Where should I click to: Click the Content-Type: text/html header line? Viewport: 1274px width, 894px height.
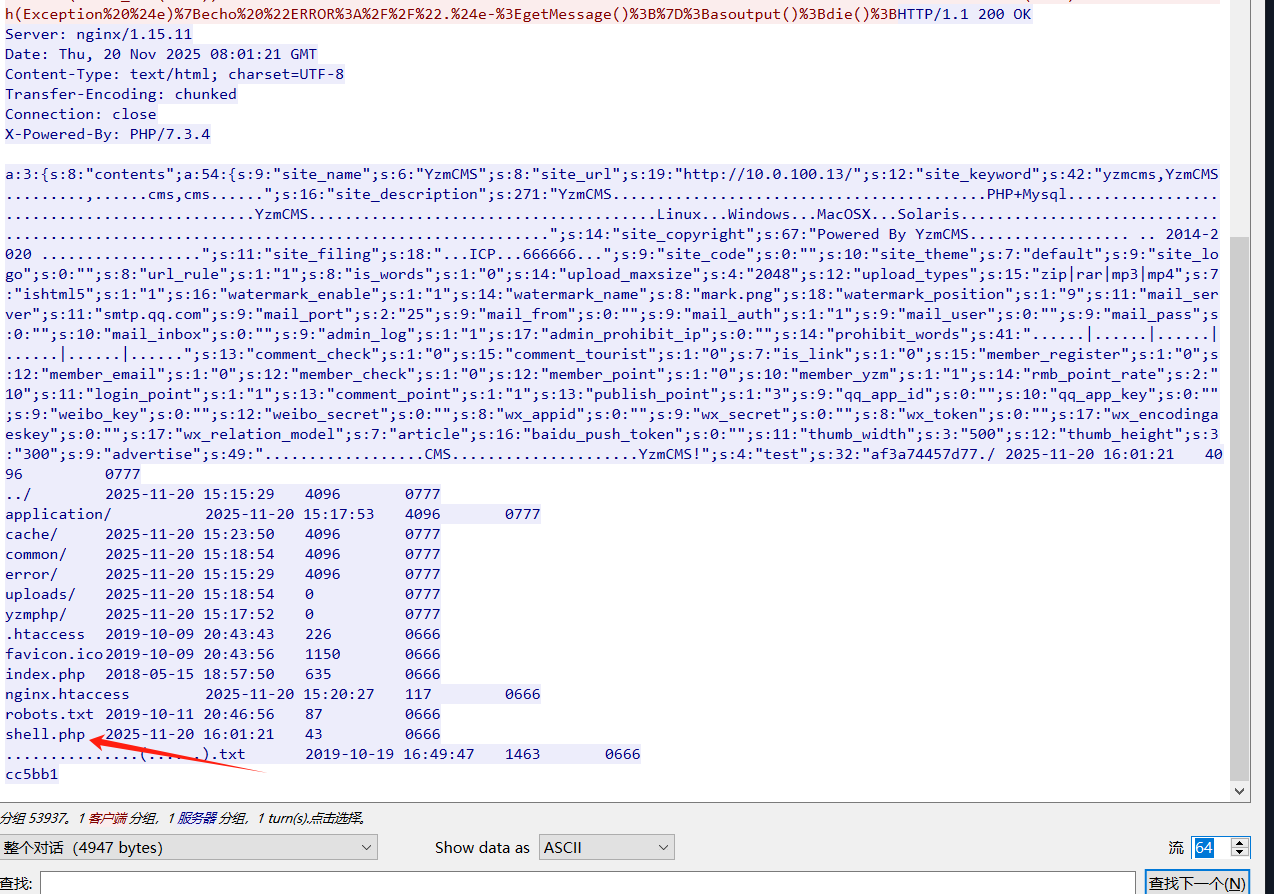pyautogui.click(x=174, y=74)
